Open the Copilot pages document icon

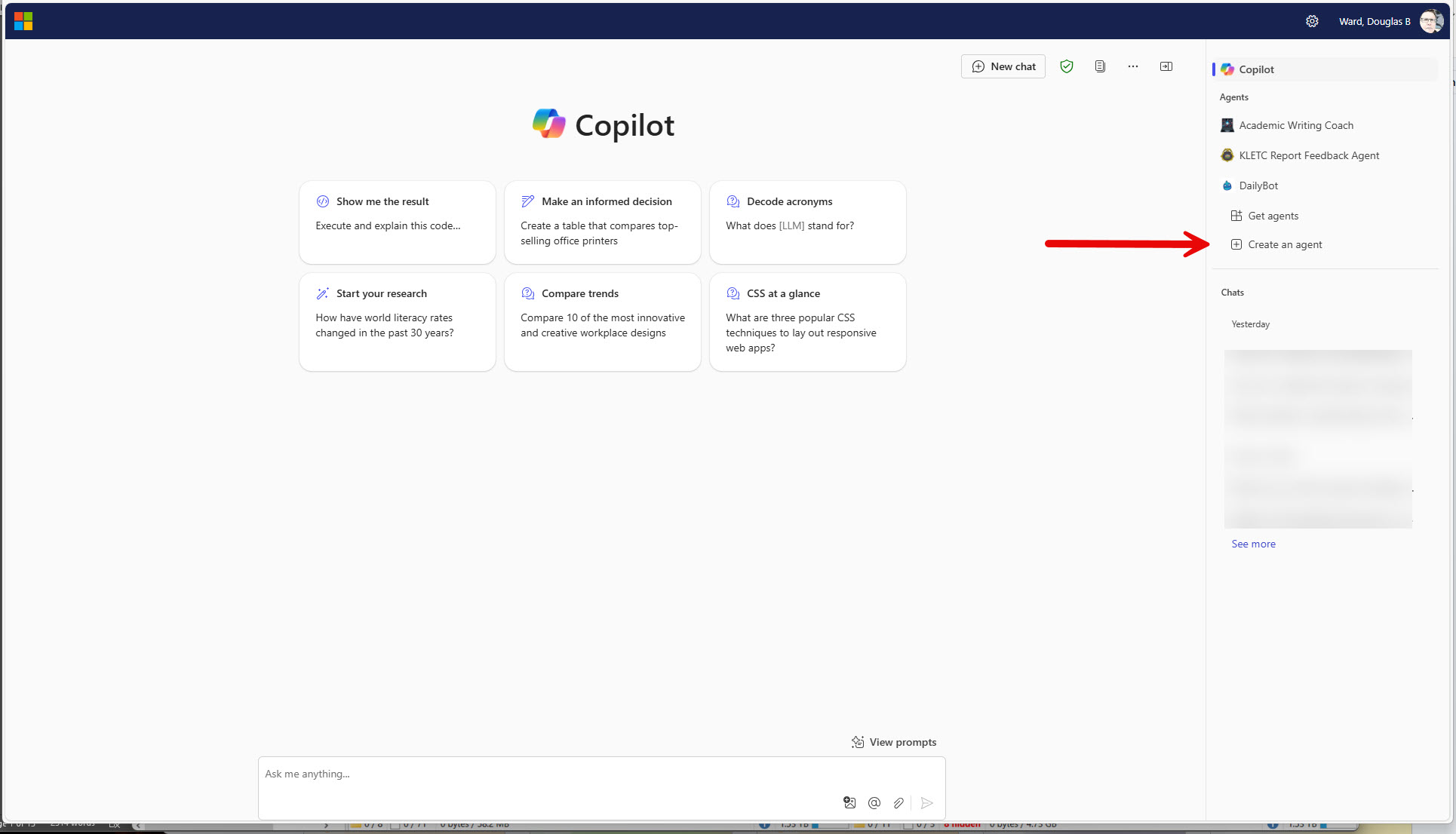[x=1100, y=66]
